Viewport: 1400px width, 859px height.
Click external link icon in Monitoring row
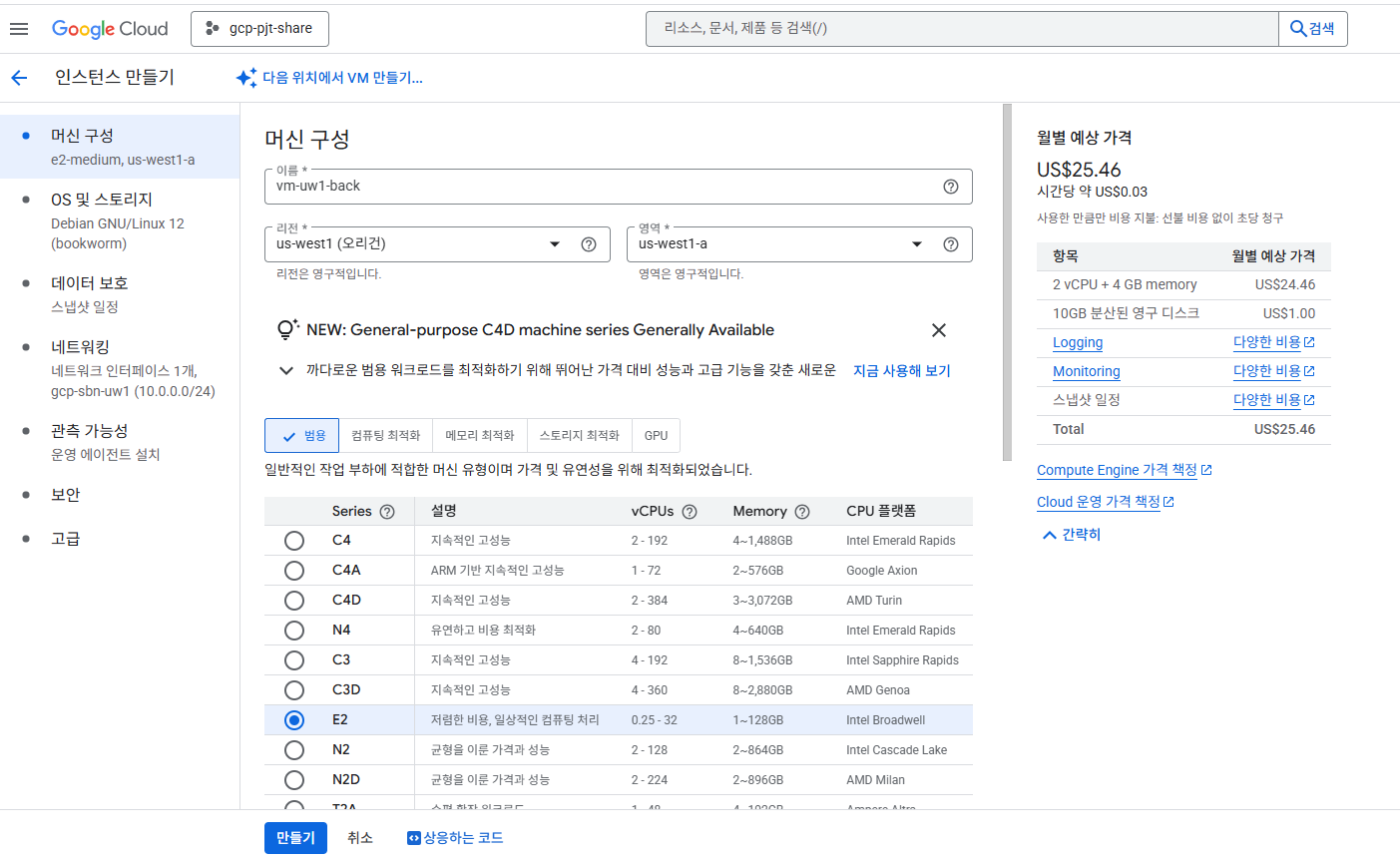tap(1309, 371)
